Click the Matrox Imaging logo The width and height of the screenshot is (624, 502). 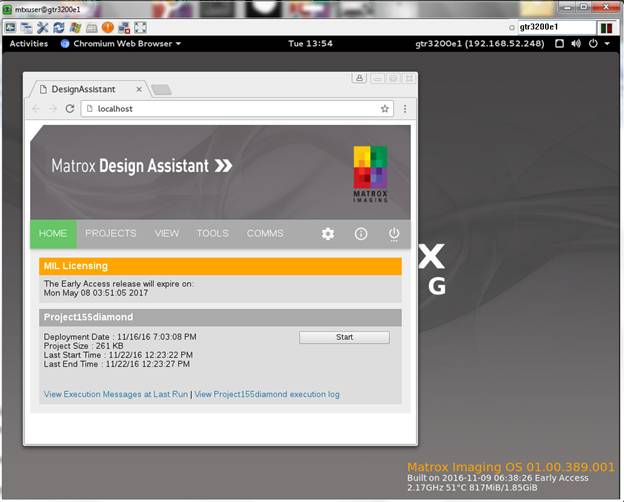(370, 174)
